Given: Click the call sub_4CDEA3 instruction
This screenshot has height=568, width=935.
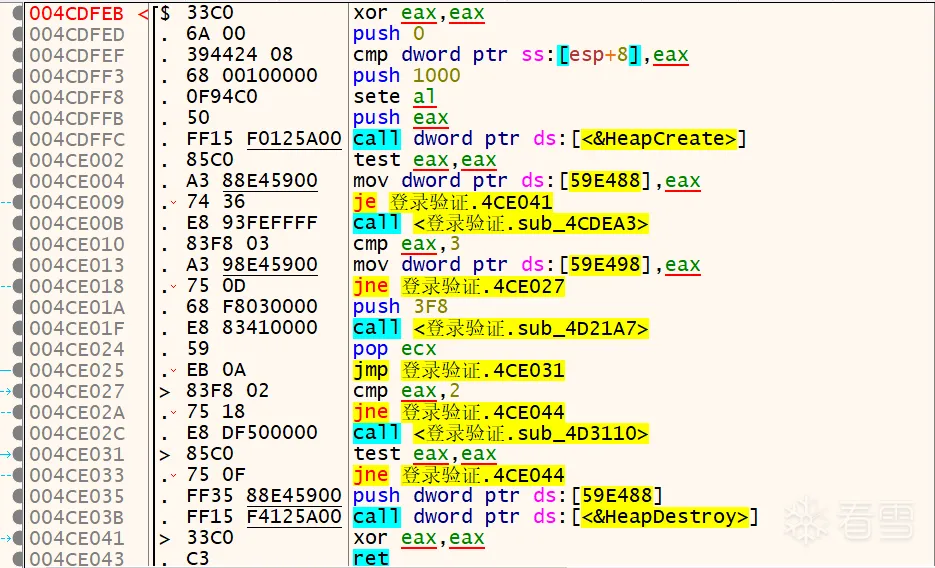Looking at the screenshot, I should [x=500, y=223].
